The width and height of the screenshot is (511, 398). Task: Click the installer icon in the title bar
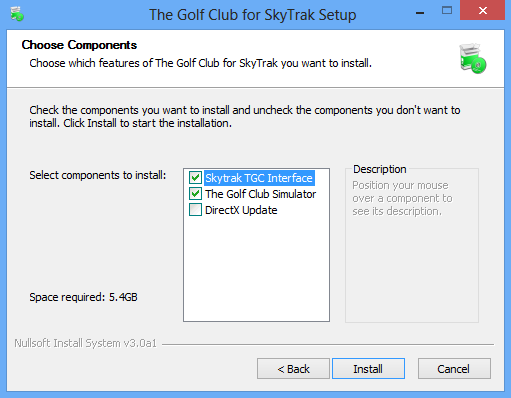pos(17,14)
